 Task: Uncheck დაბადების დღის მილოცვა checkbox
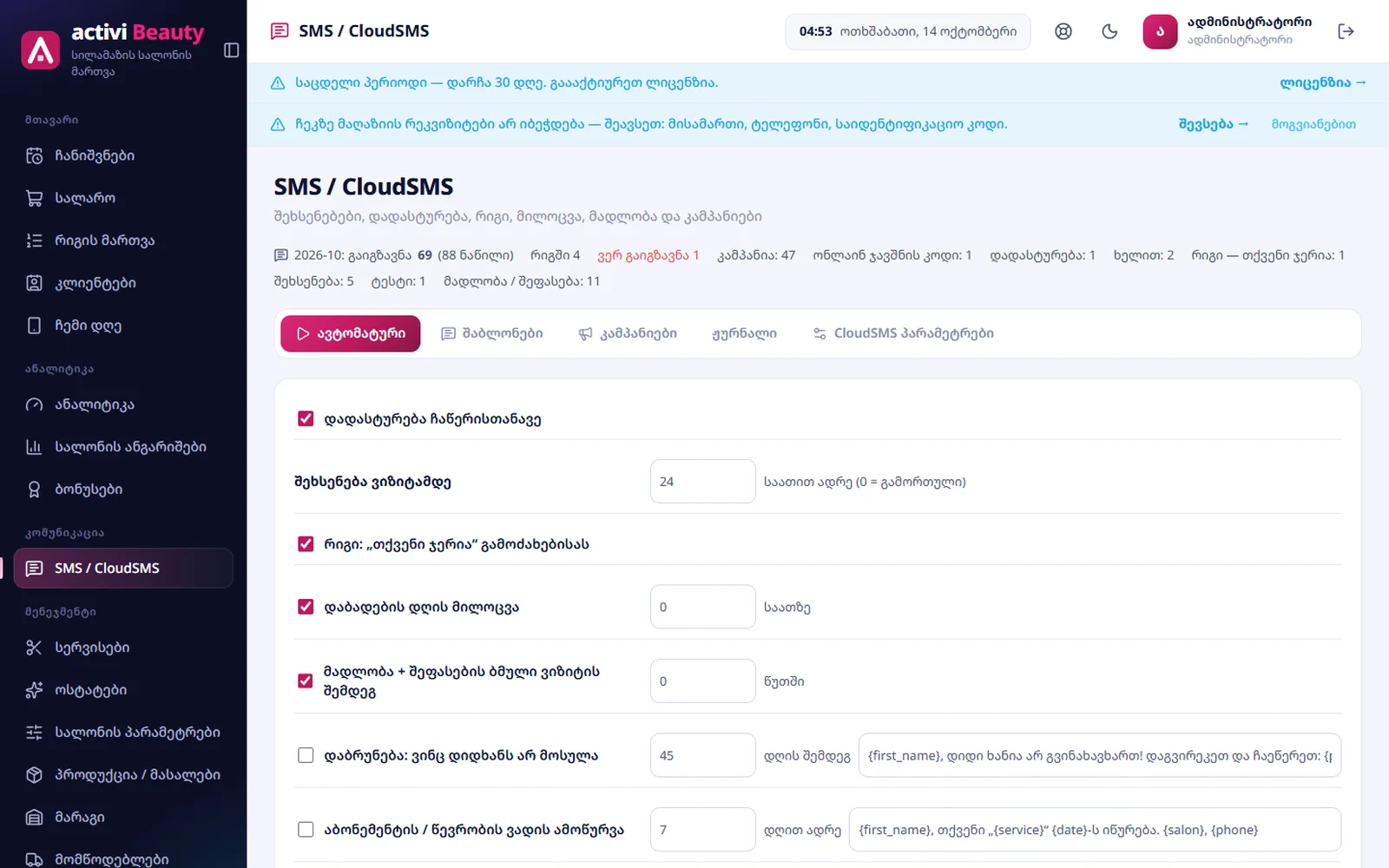(x=306, y=607)
